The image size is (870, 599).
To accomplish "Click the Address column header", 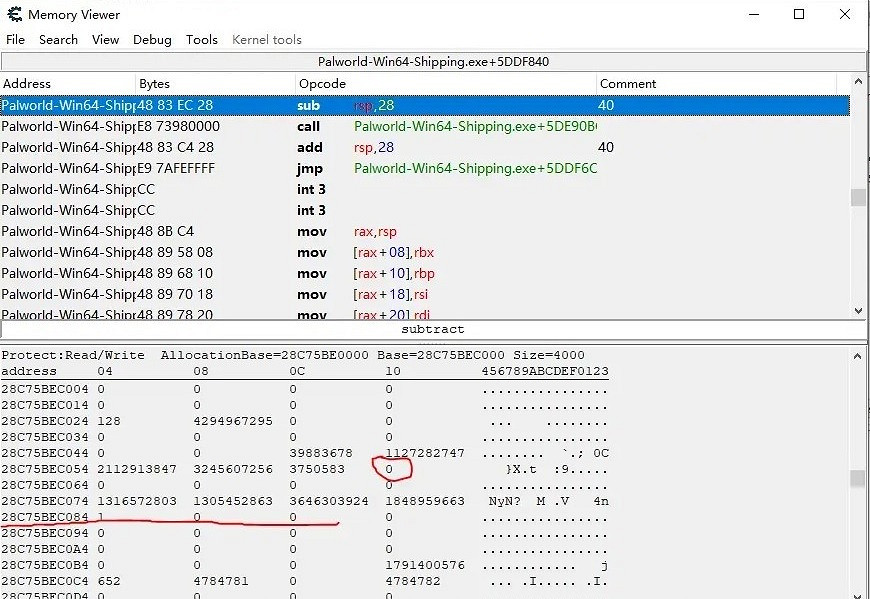I will click(68, 84).
